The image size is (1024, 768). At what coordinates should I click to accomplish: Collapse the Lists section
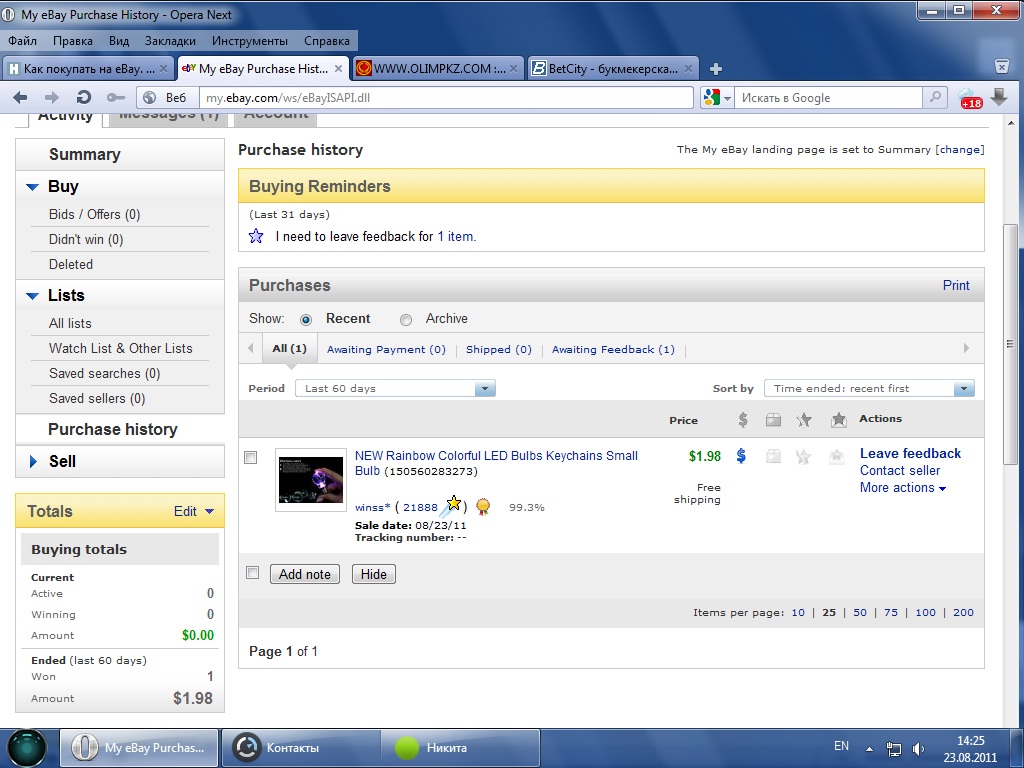pyautogui.click(x=33, y=296)
